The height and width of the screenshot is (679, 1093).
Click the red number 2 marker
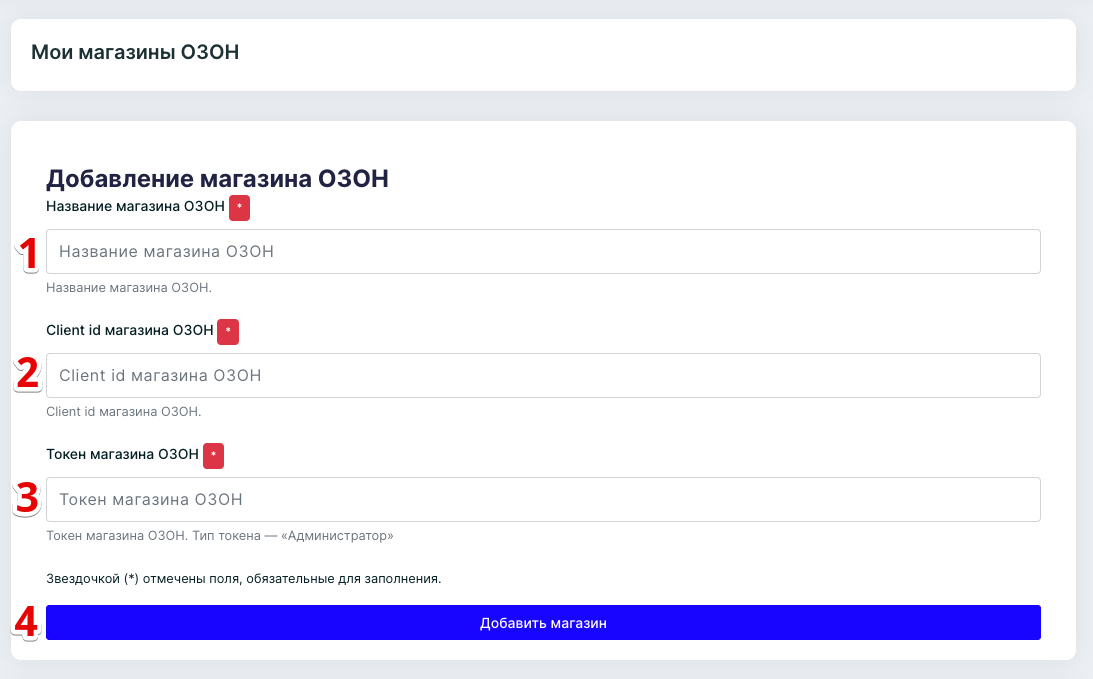[x=28, y=373]
